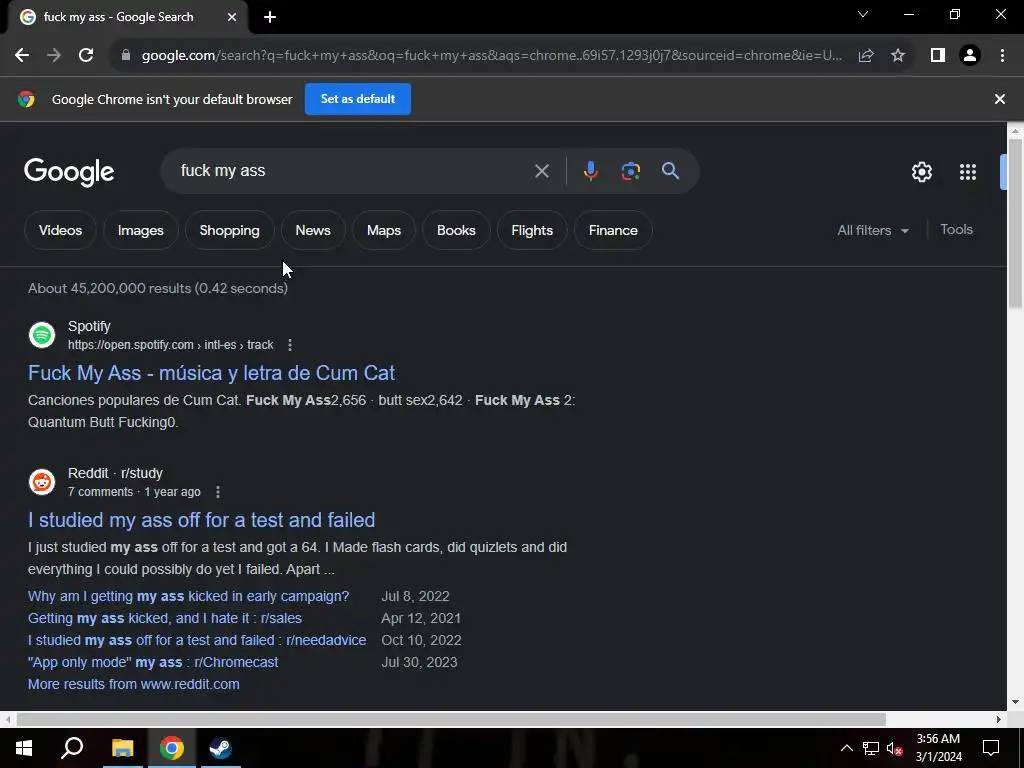Viewport: 1024px width, 768px height.
Task: Open 'Why am I getting my ass kicked in early campaign?' link
Action: pyautogui.click(x=188, y=596)
